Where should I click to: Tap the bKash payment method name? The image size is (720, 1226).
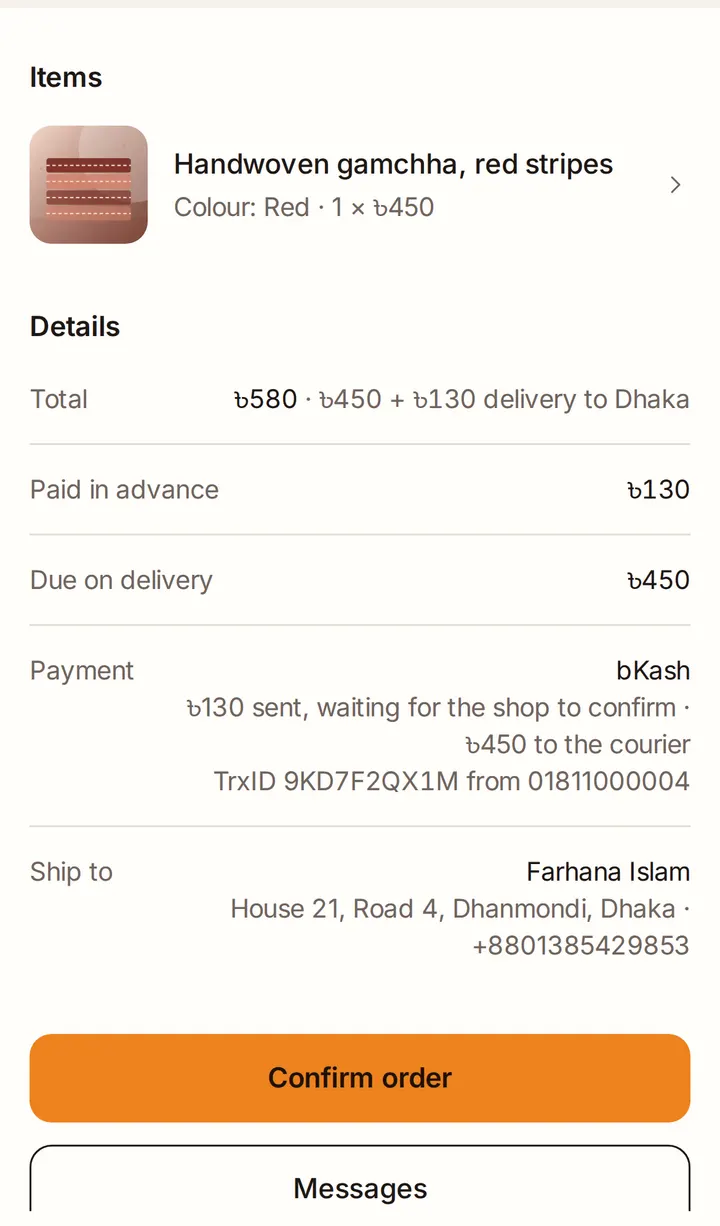[653, 671]
